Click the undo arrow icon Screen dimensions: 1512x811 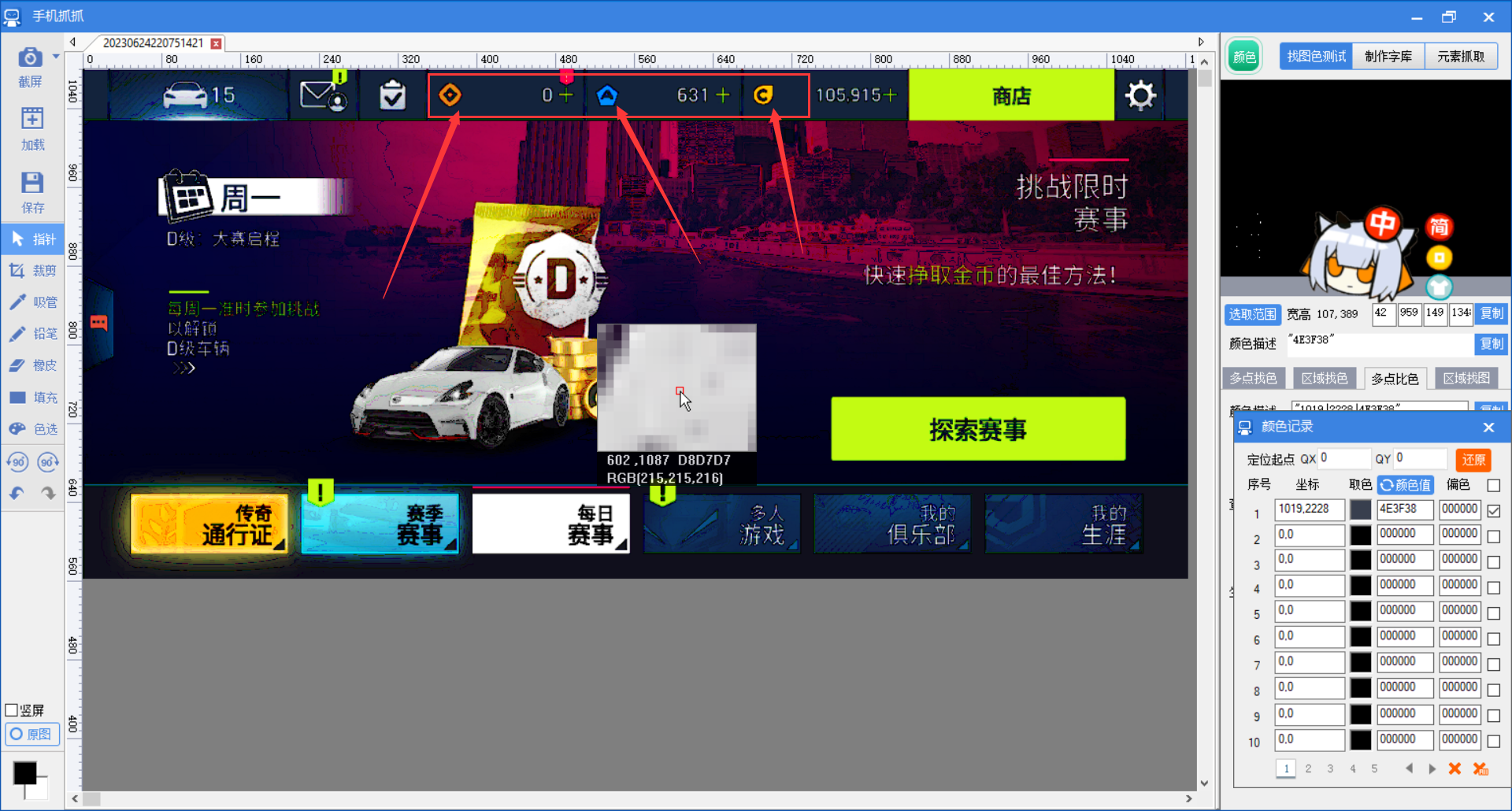point(17,494)
